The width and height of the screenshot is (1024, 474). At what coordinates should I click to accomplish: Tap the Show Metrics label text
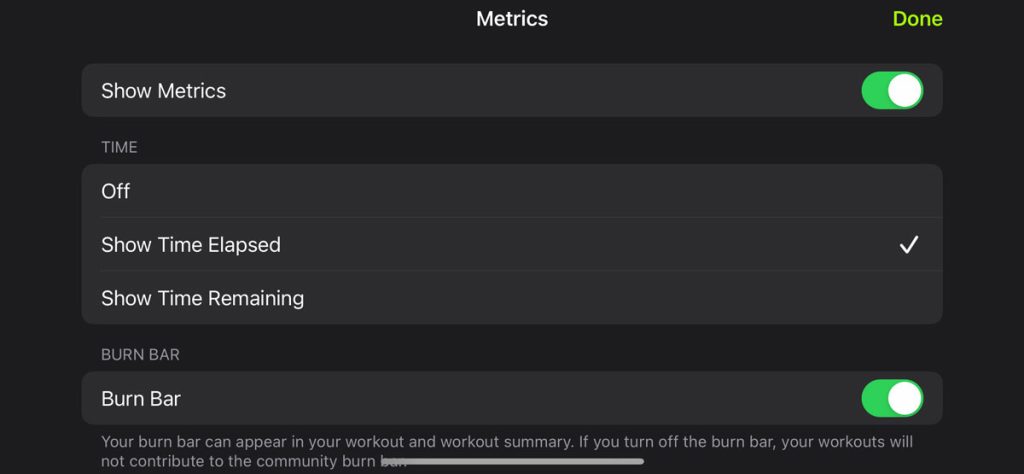163,91
